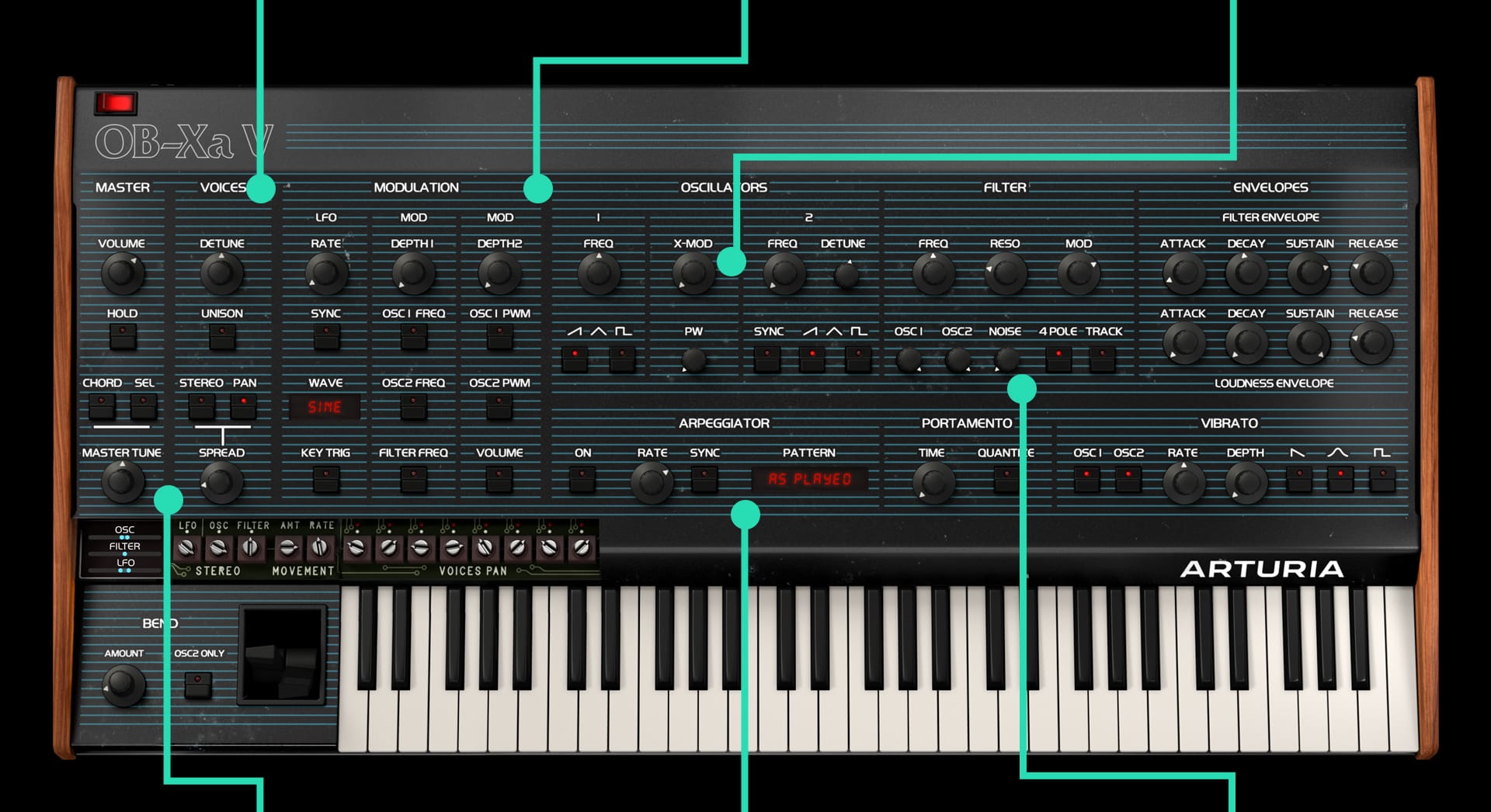
Task: Click the last Voices Pan trimmer
Action: click(581, 548)
